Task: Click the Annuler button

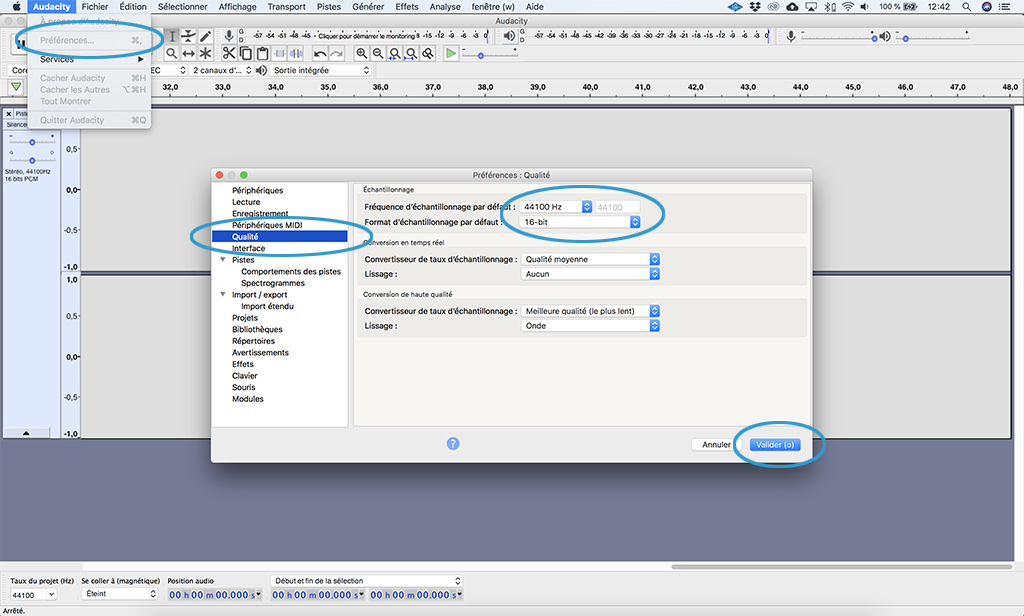Action: pos(716,445)
